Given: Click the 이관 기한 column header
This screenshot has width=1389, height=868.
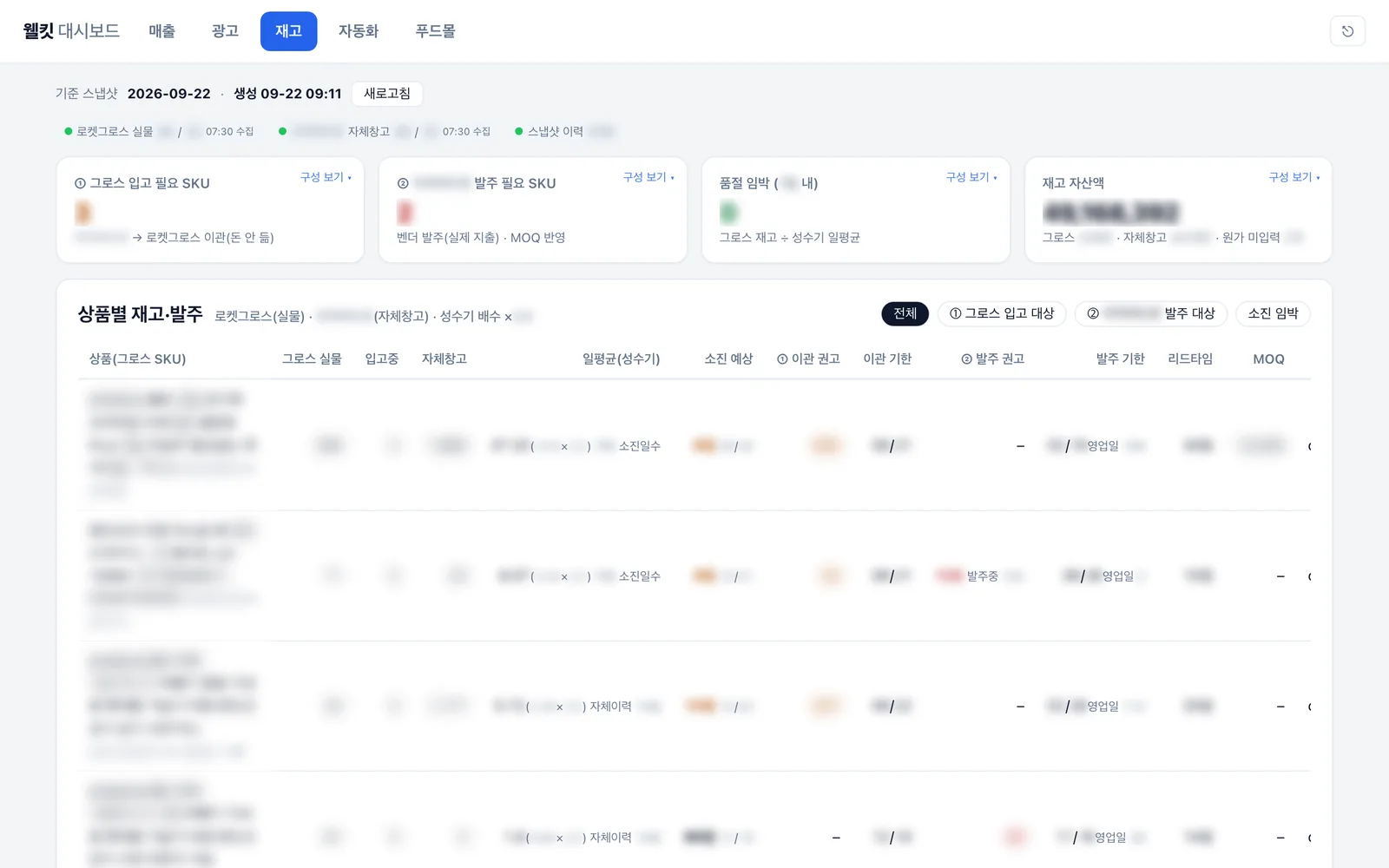Looking at the screenshot, I should (x=887, y=359).
